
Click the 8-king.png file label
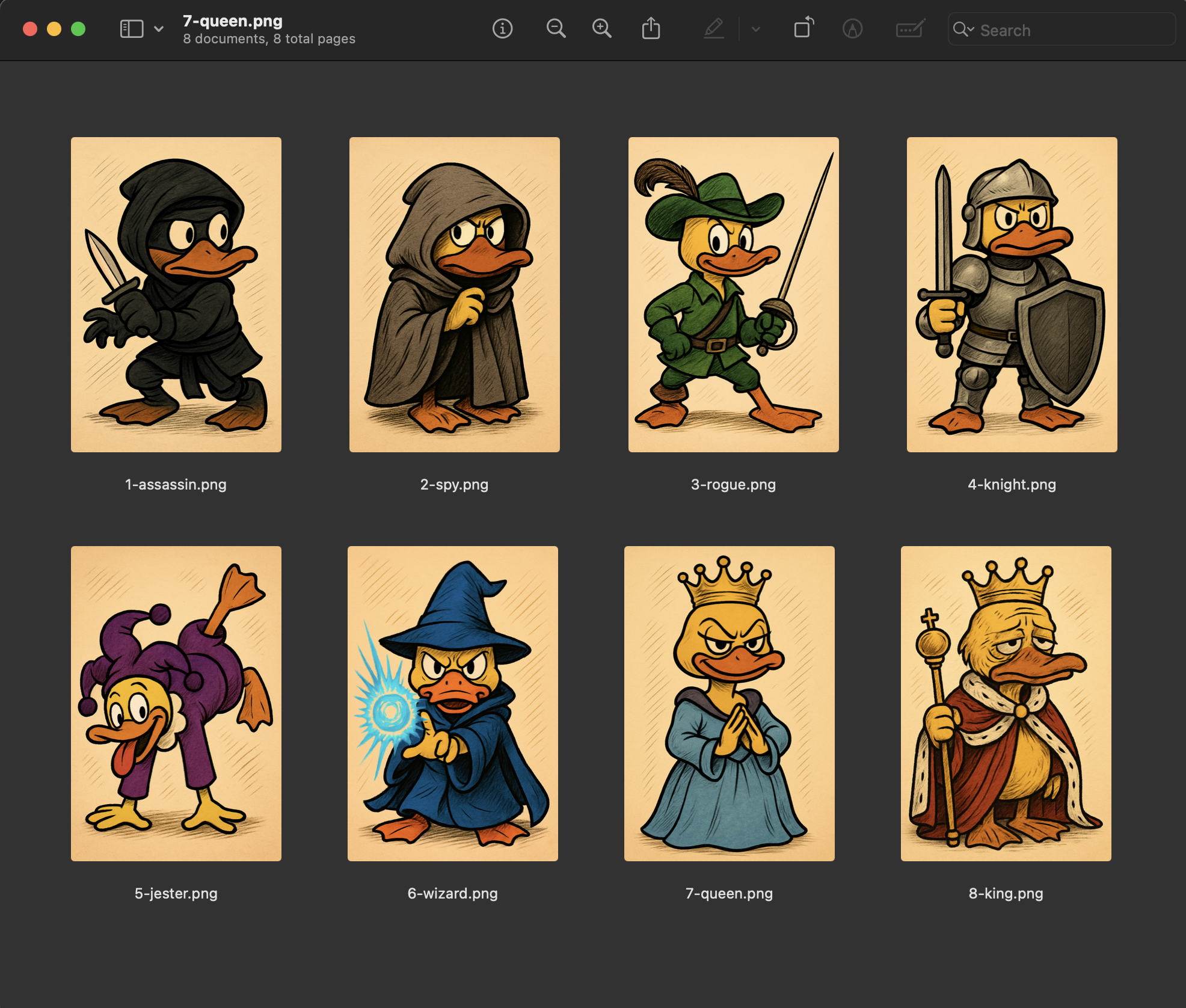[x=1006, y=893]
